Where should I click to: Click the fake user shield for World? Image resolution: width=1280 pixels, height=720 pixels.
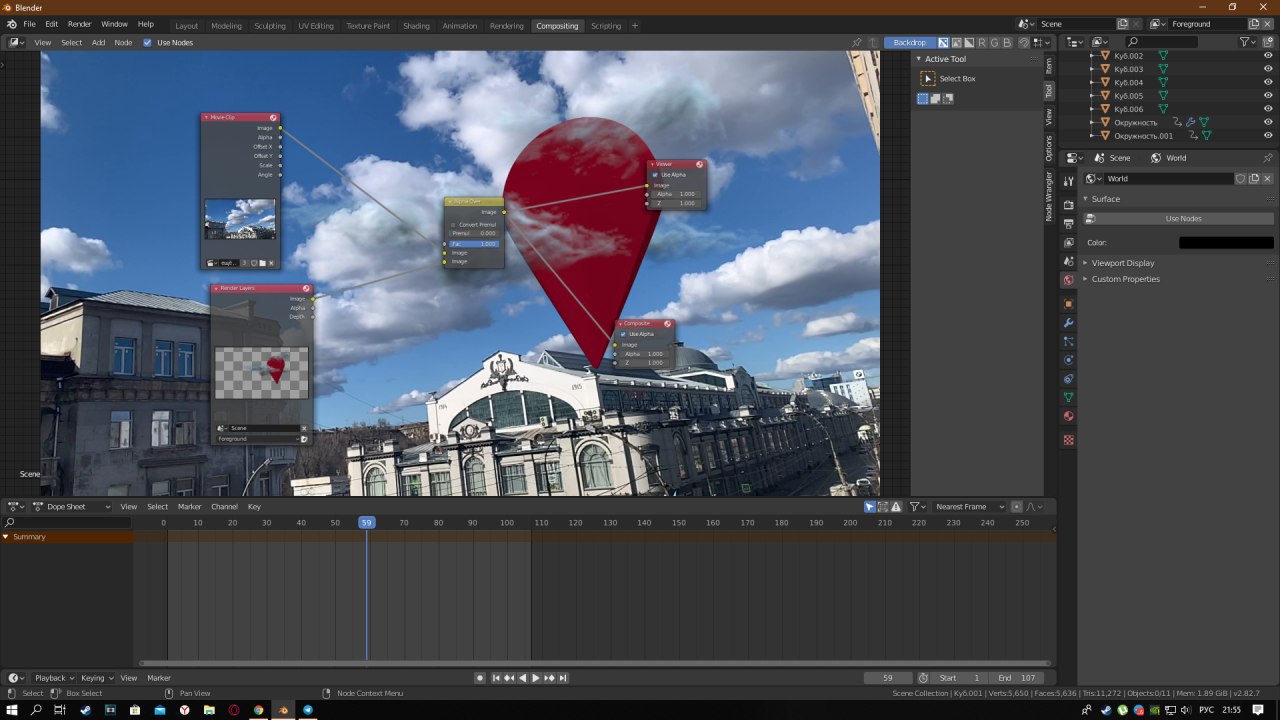pos(1240,178)
